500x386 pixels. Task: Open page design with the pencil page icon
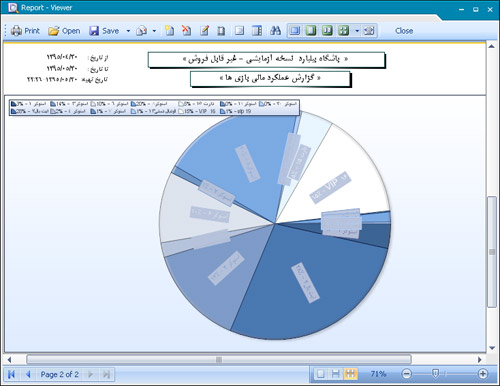tap(204, 31)
